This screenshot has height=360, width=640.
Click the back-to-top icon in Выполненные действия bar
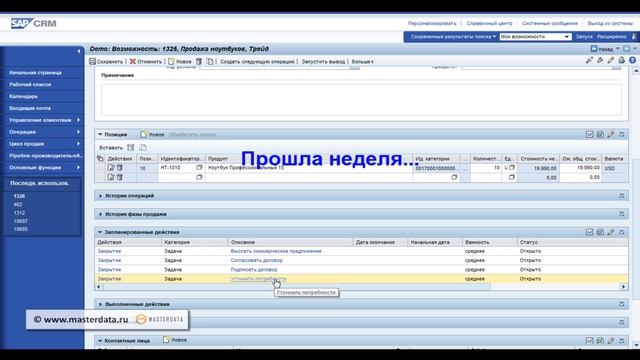coord(622,304)
